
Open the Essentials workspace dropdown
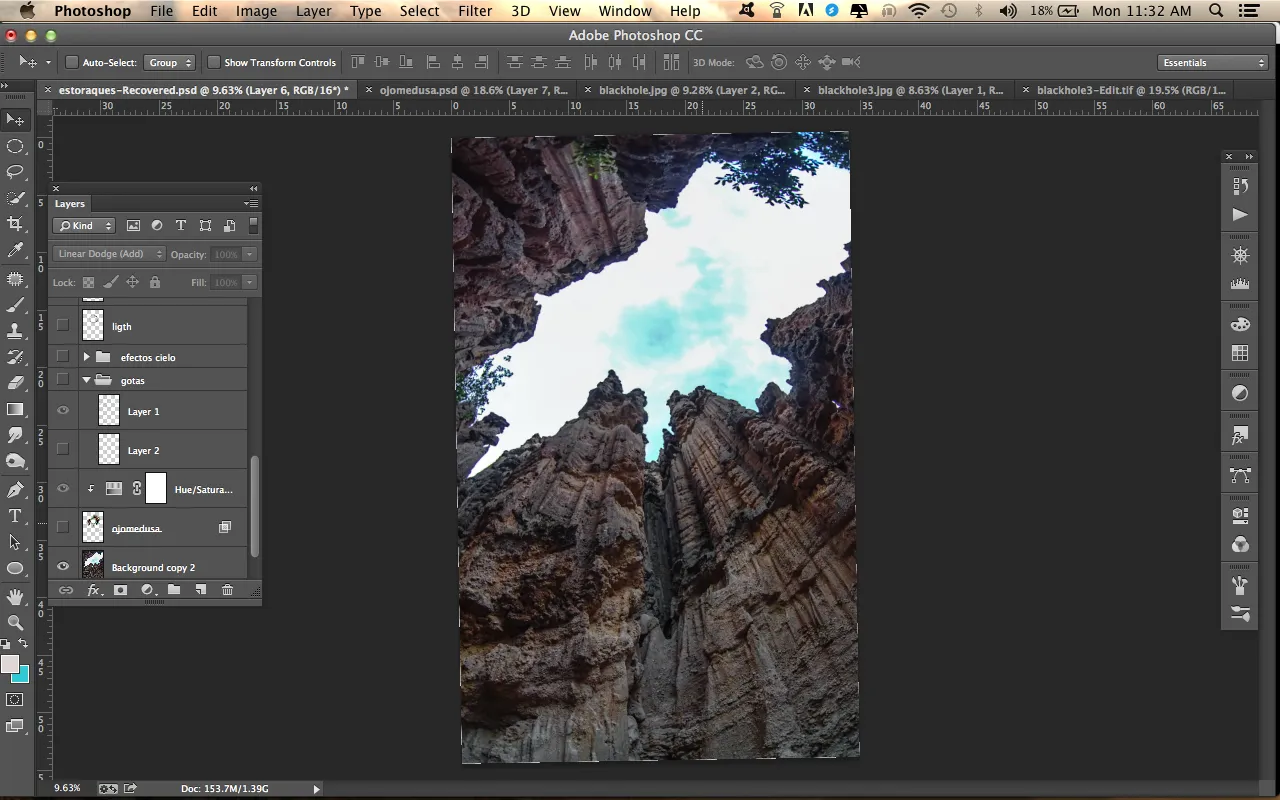[1214, 62]
